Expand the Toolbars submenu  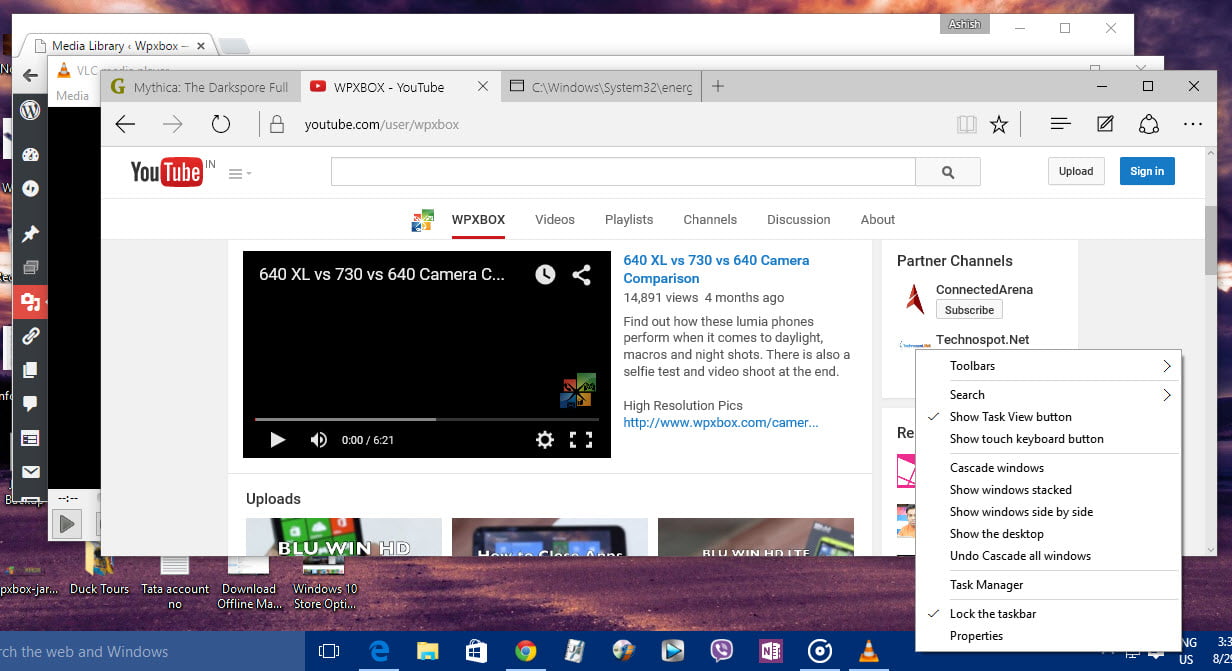1048,366
